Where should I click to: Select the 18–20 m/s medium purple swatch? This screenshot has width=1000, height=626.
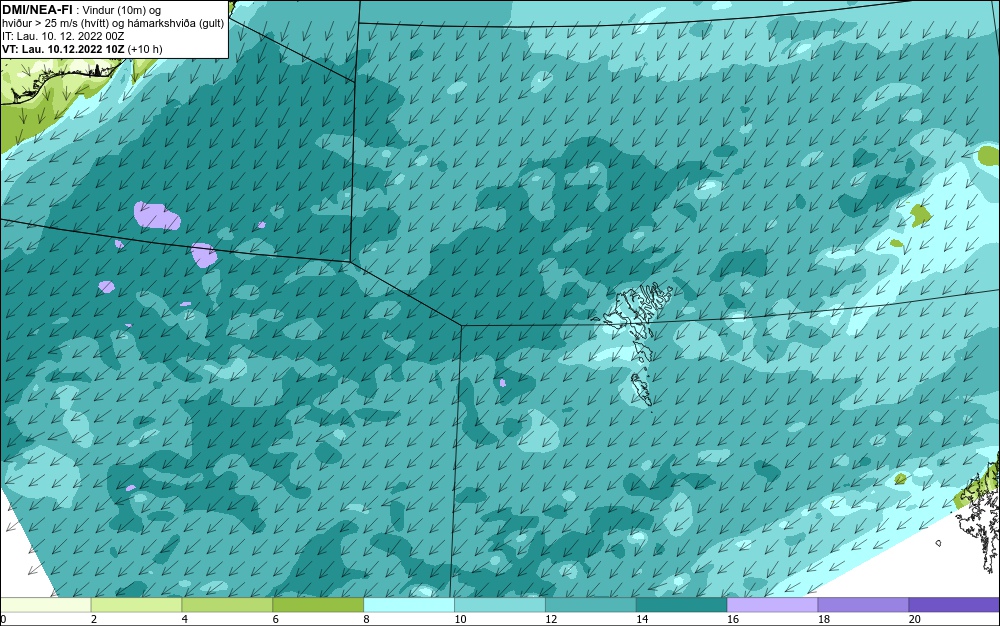pos(864,605)
